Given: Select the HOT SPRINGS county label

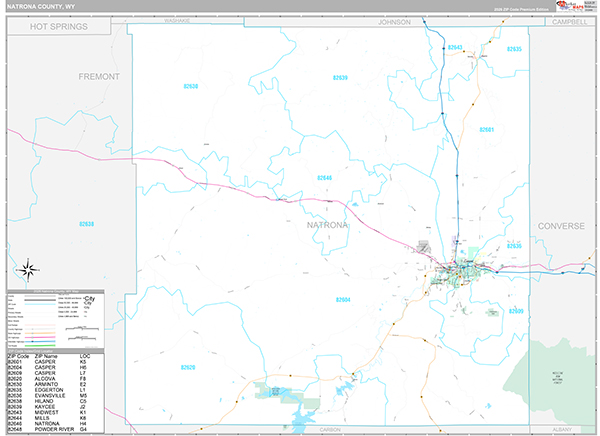Looking at the screenshot, I should click(x=61, y=27).
